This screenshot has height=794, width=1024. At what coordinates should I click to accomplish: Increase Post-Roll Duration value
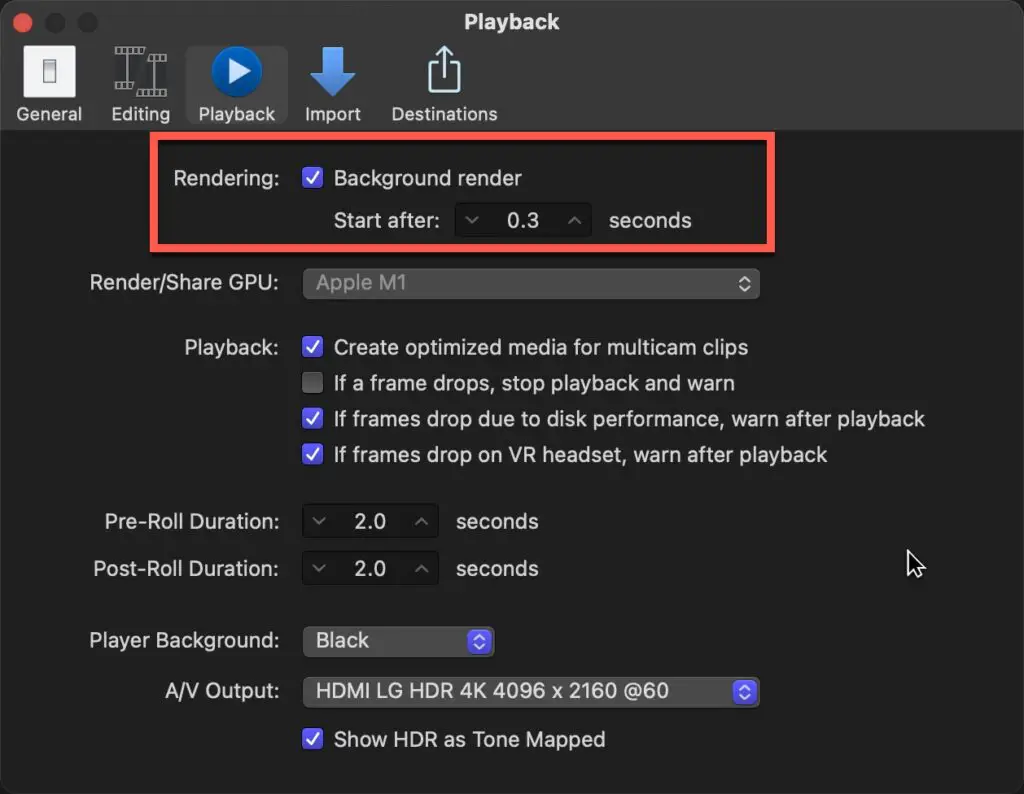coord(421,569)
